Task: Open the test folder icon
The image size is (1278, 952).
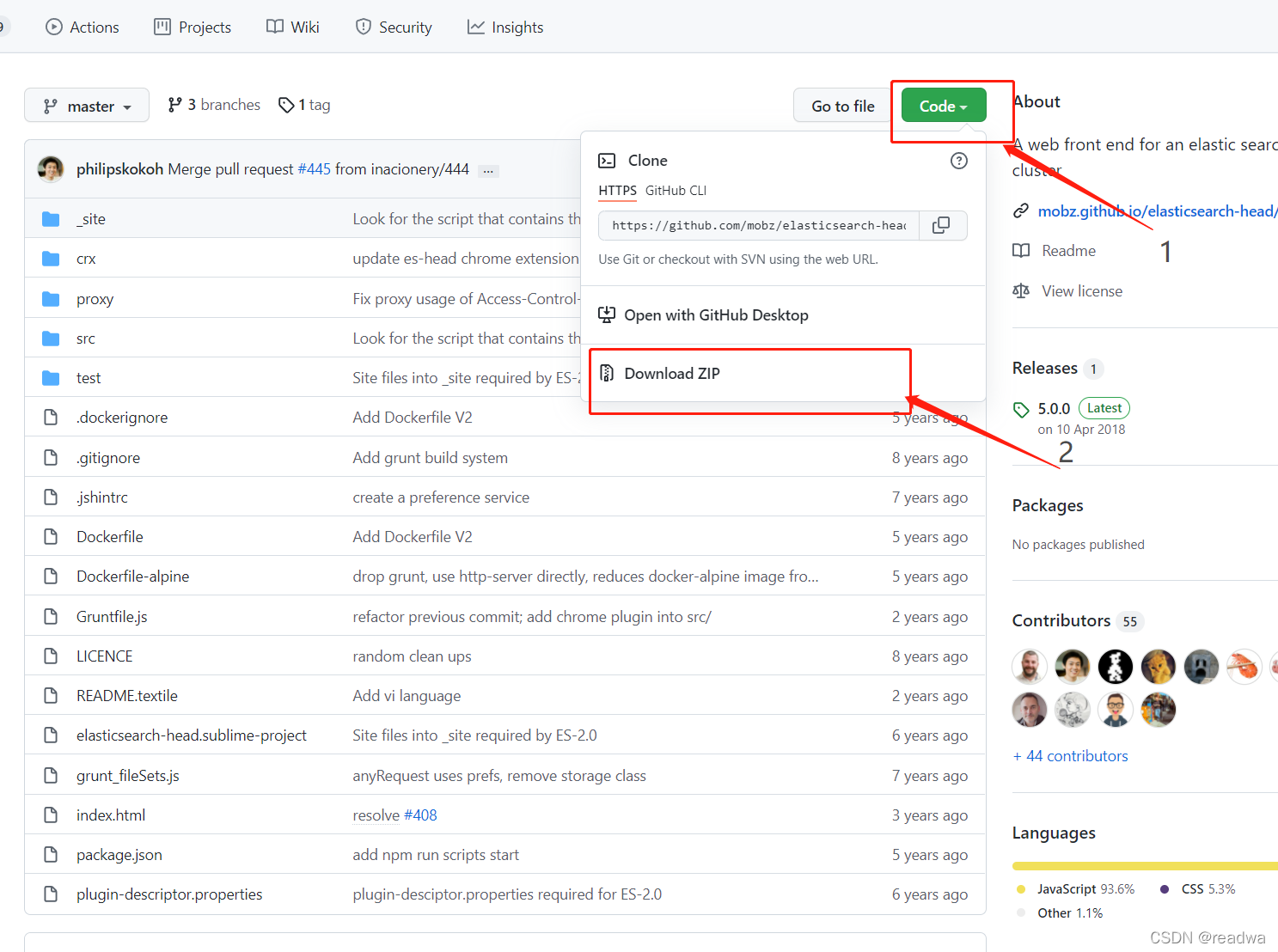Action: coord(51,378)
